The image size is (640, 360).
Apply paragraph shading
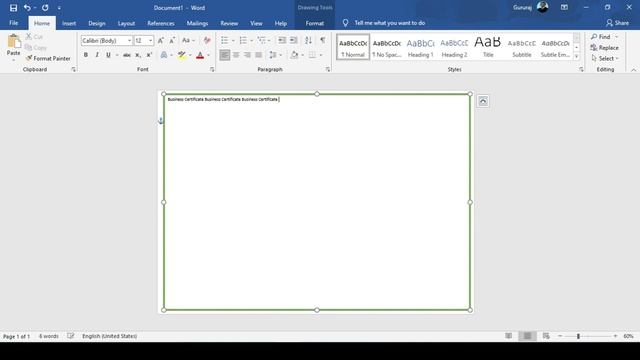(x=294, y=55)
